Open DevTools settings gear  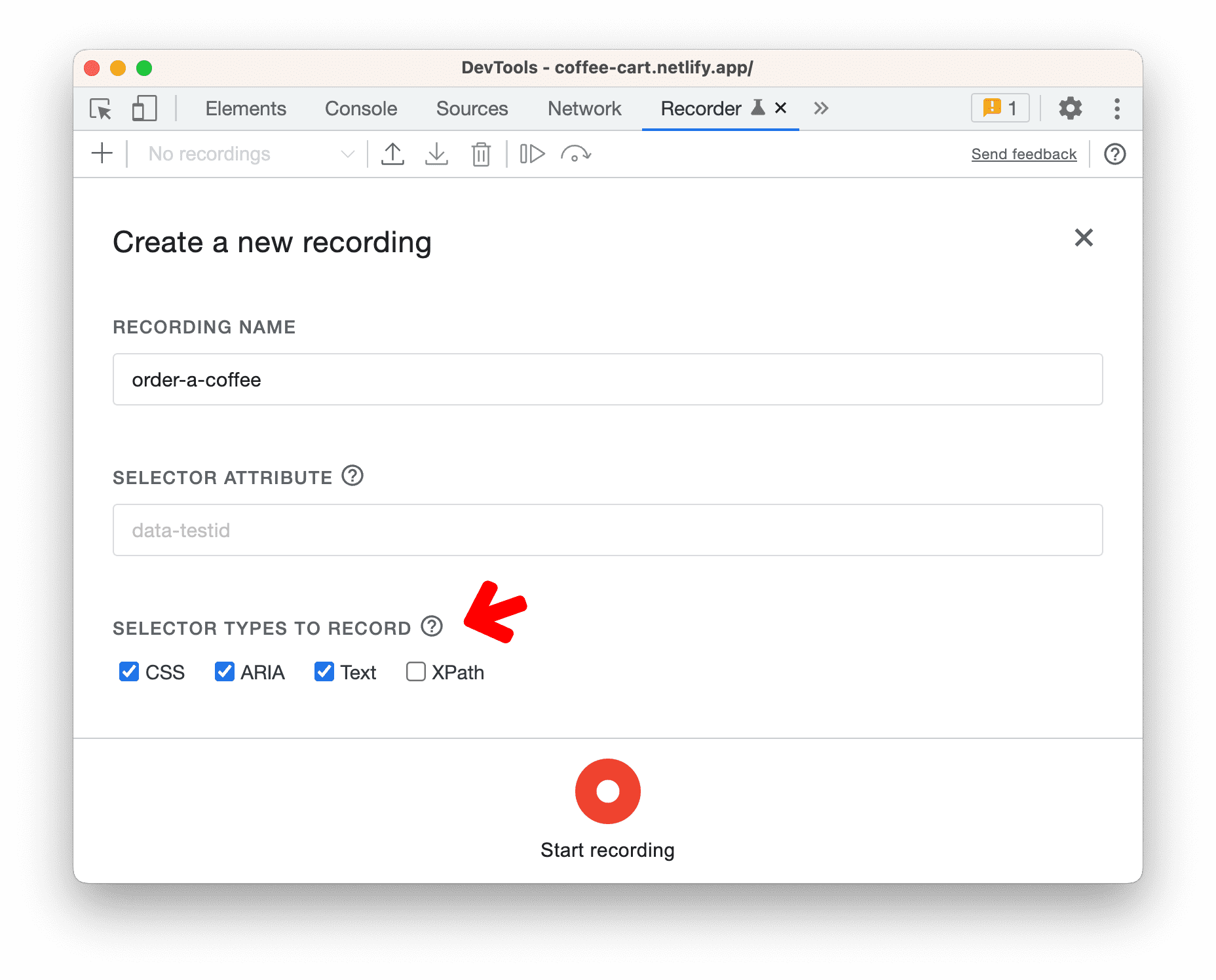[1071, 109]
